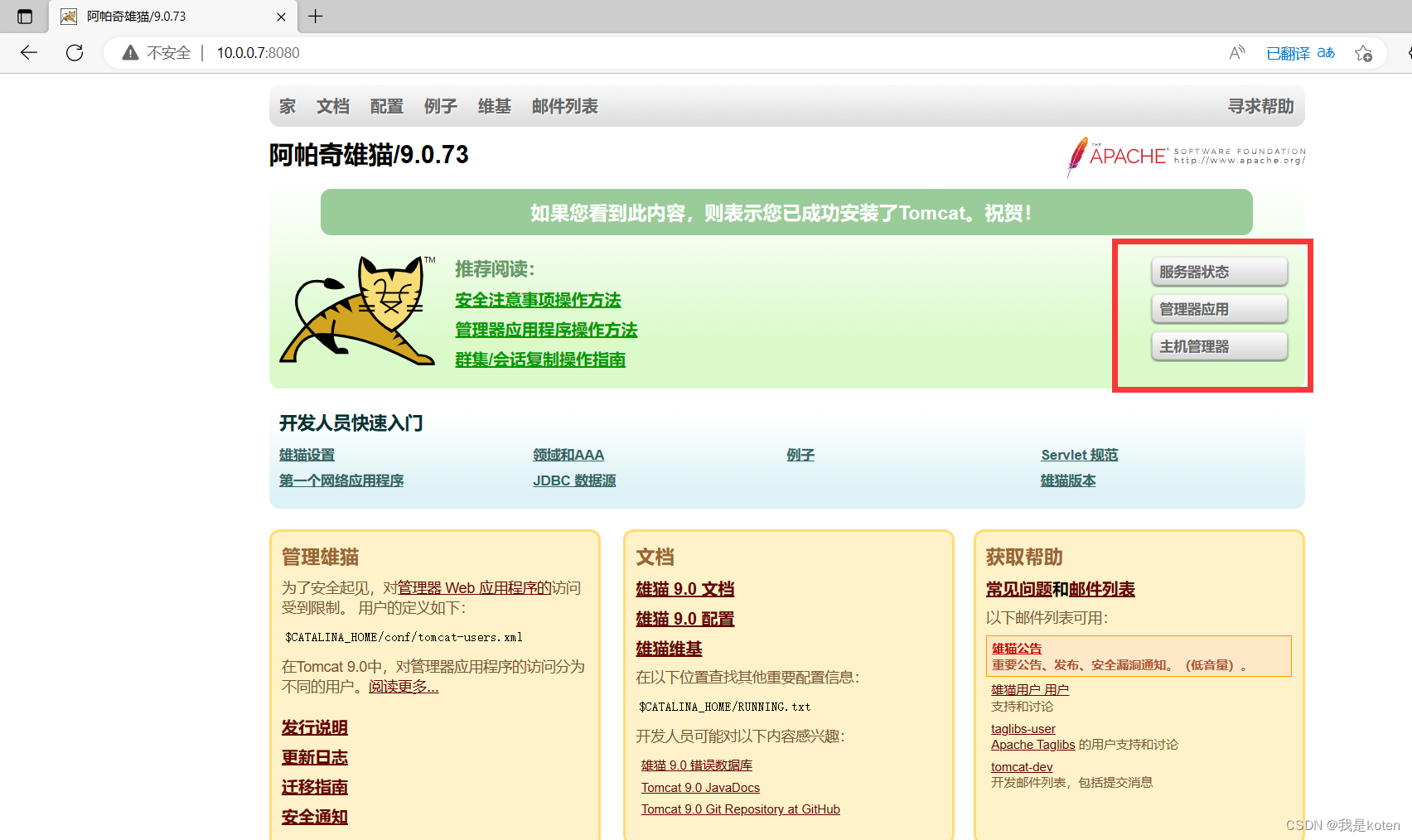
Task: Click the read aloud icon
Action: pos(1237,53)
